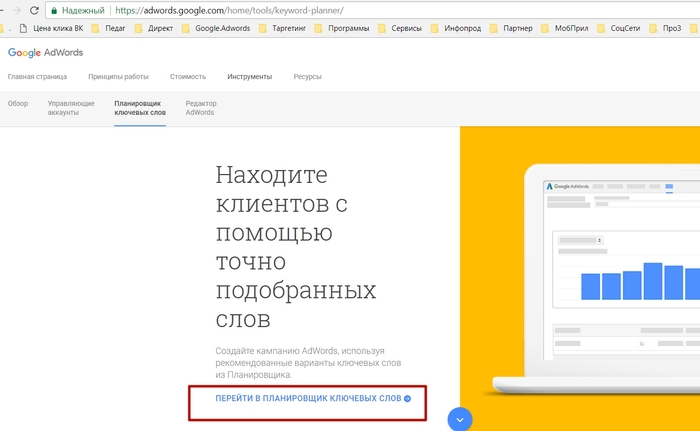
Task: Go to Главная страница menu item
Action: coord(38,77)
